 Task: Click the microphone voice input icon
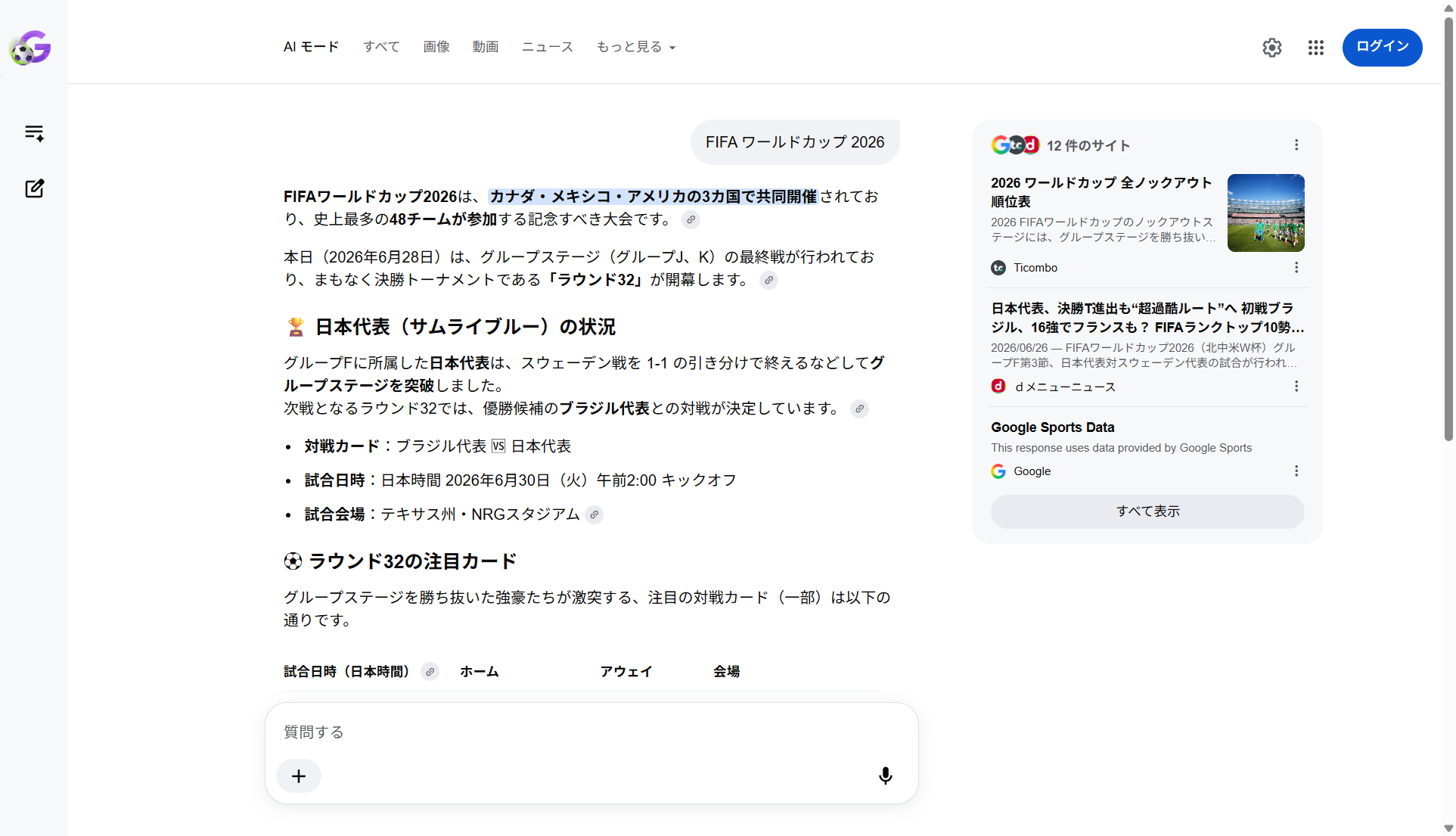coord(885,775)
